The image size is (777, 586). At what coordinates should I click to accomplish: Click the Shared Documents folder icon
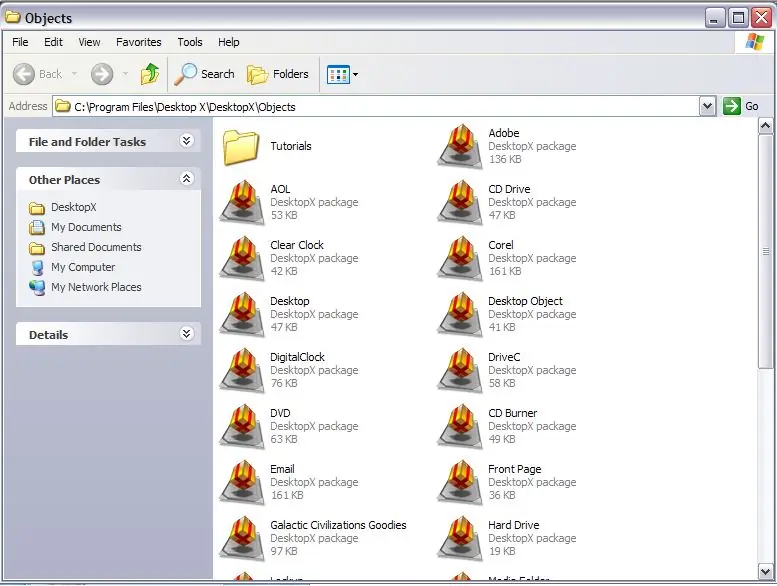(37, 248)
